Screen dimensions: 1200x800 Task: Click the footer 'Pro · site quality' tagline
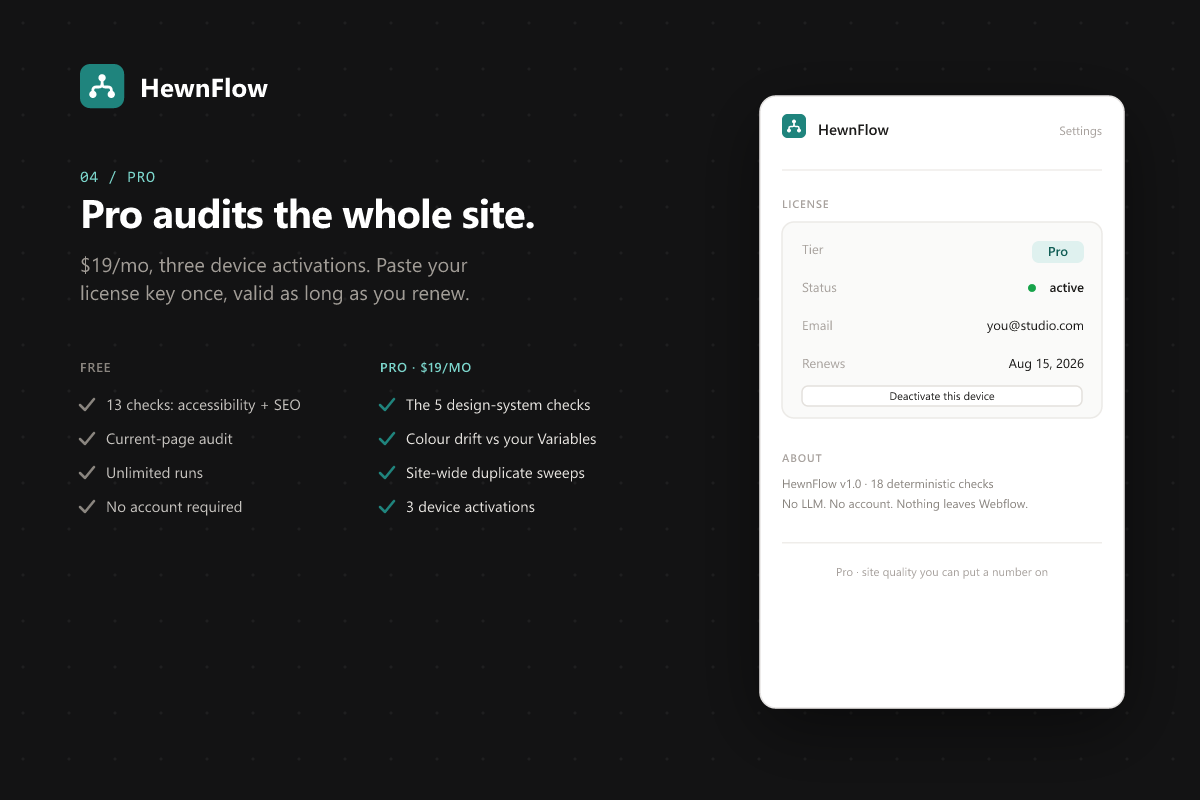[x=942, y=572]
